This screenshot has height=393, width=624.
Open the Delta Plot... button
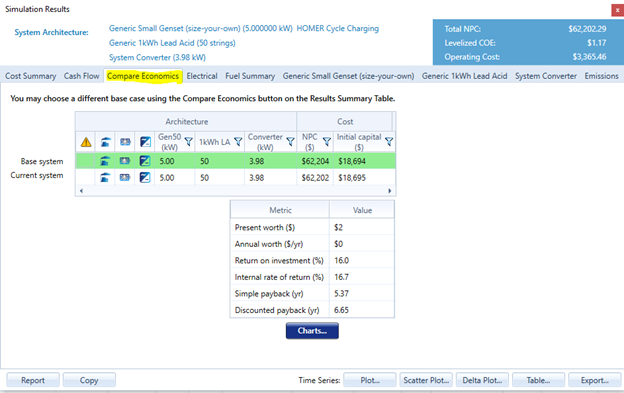point(482,380)
